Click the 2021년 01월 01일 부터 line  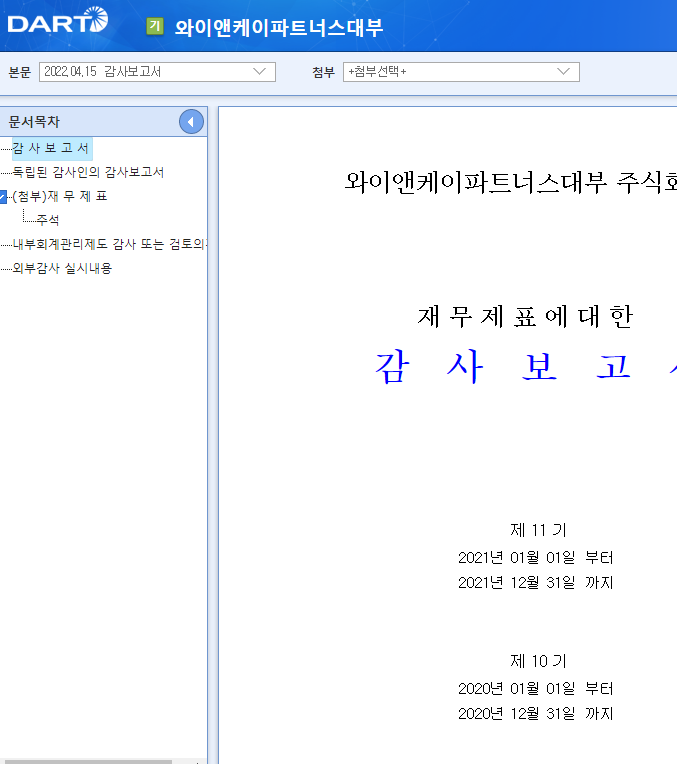(535, 558)
